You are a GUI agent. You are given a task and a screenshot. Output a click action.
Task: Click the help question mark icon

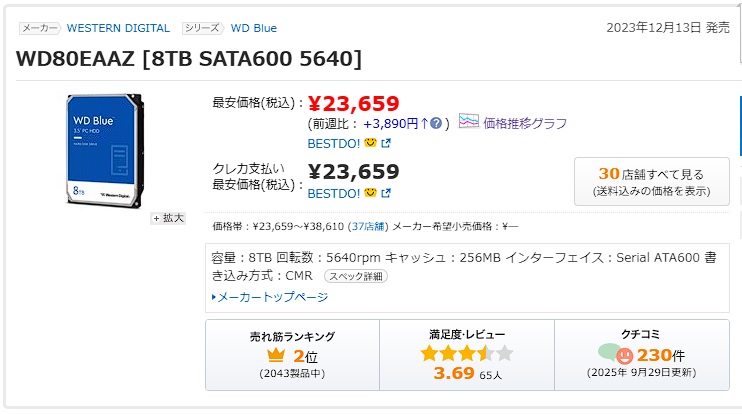[435, 123]
